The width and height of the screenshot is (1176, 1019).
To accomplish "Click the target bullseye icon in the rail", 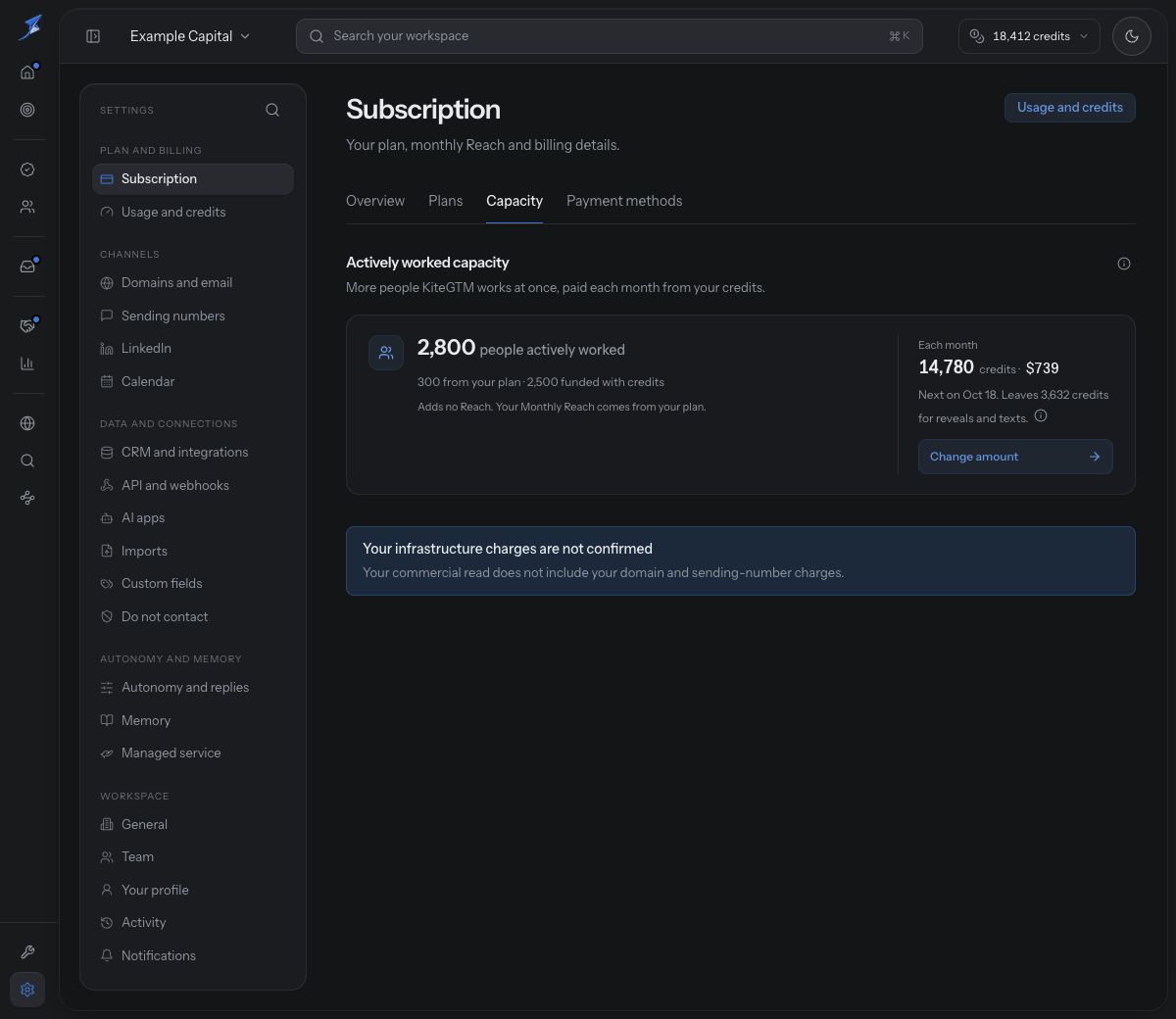I will point(27,110).
